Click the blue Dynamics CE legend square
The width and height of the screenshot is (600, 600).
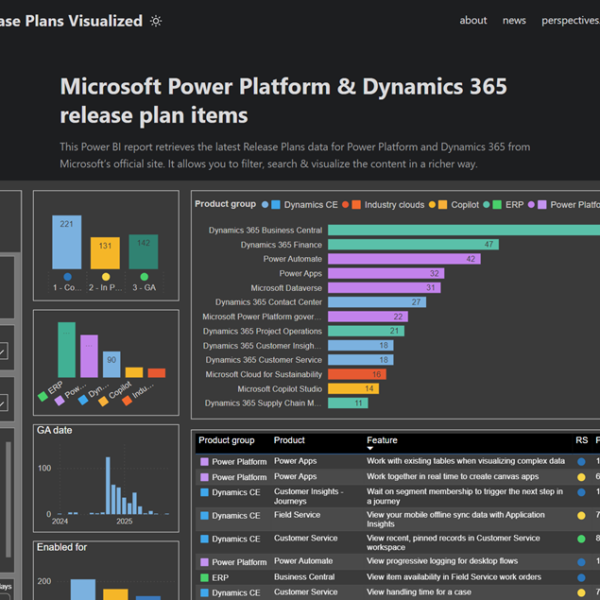pyautogui.click(x=276, y=205)
